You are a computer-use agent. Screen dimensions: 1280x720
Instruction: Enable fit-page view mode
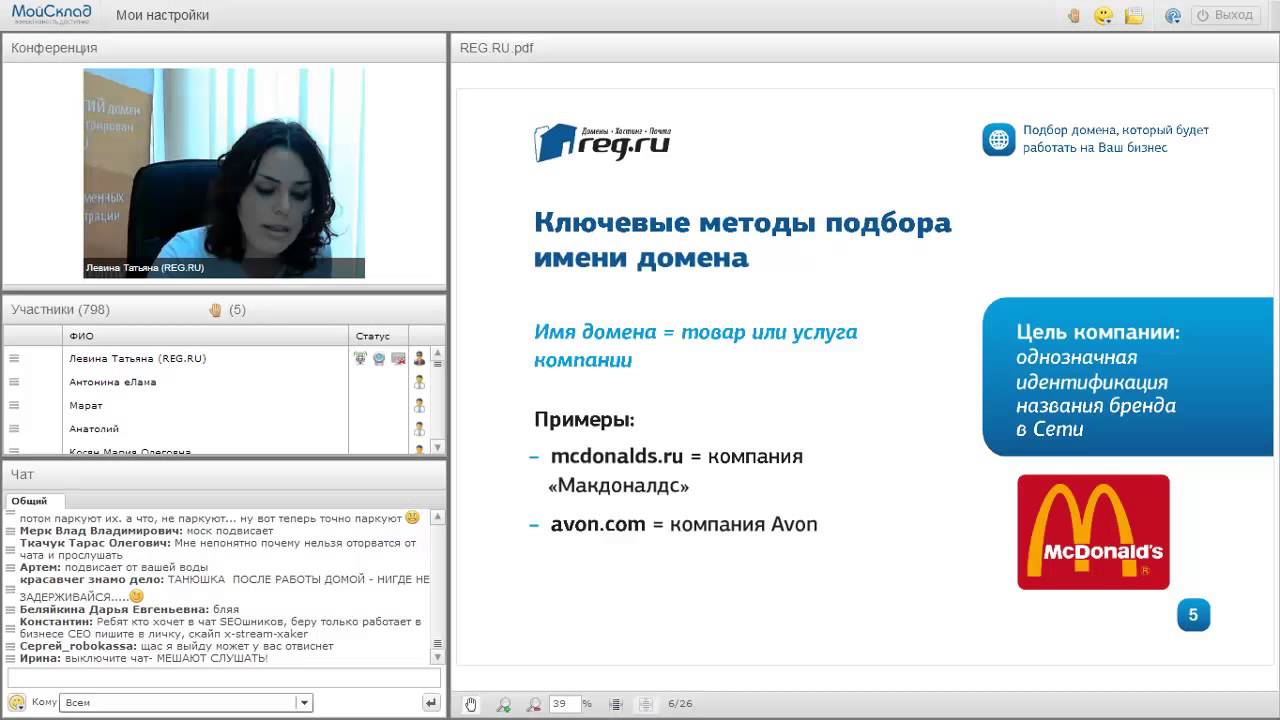point(646,704)
